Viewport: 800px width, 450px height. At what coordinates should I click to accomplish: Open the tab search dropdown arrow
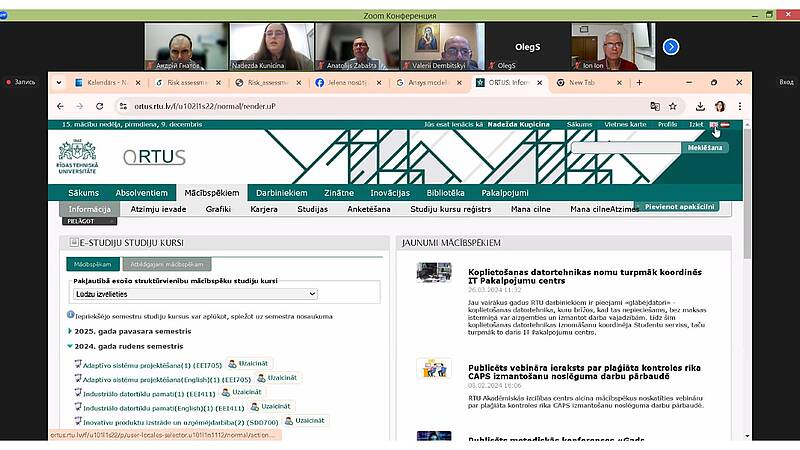[x=59, y=83]
